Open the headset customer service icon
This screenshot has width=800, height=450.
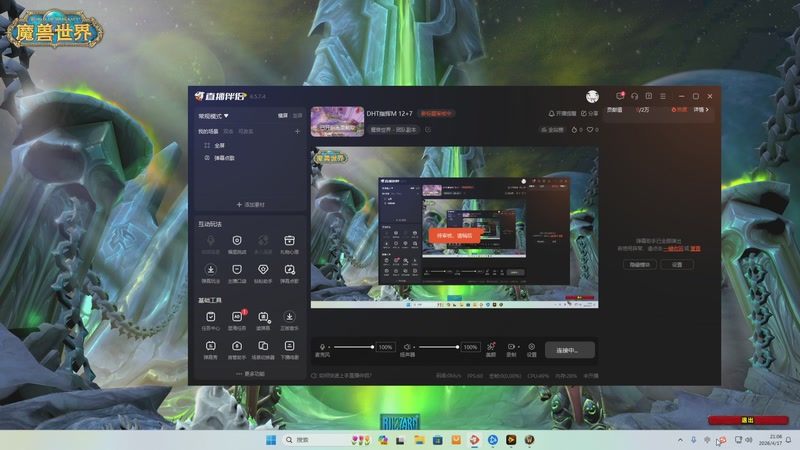pos(635,96)
